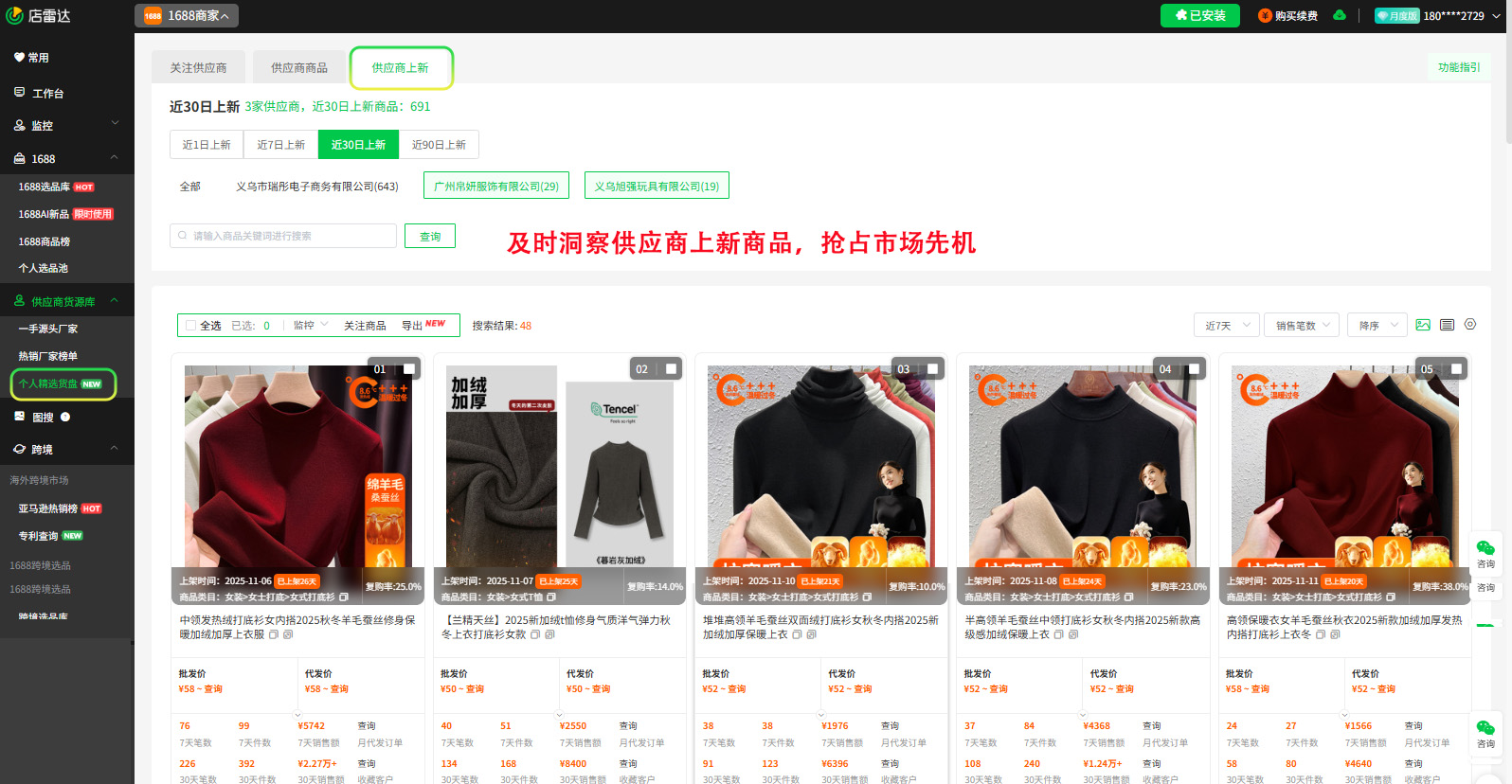
Task: Select product 03 using its checkbox
Action: coord(932,369)
